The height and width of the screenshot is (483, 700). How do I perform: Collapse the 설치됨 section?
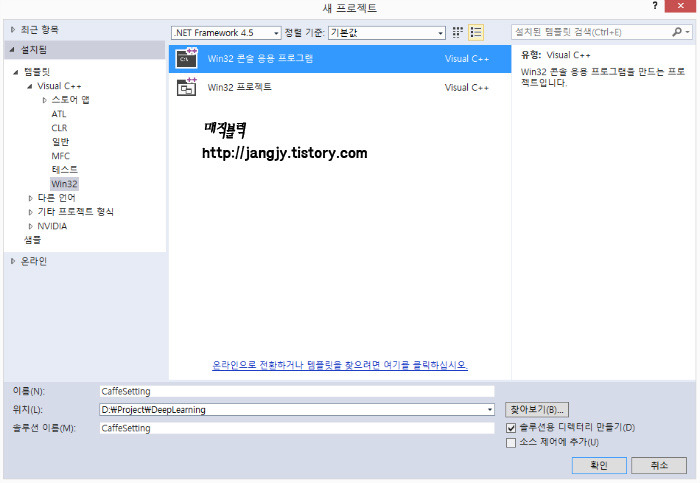12,50
